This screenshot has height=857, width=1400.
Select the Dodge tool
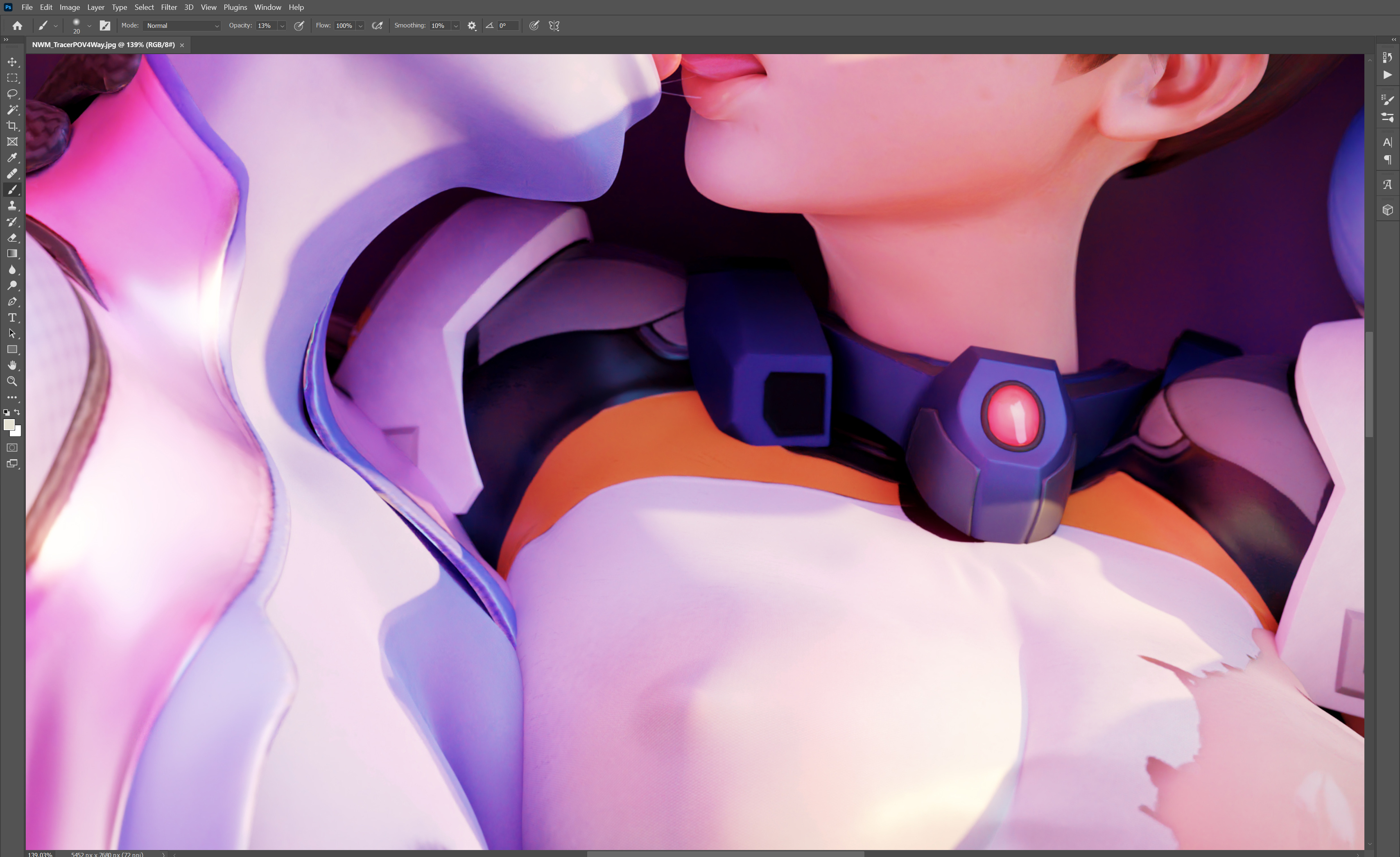[x=12, y=285]
